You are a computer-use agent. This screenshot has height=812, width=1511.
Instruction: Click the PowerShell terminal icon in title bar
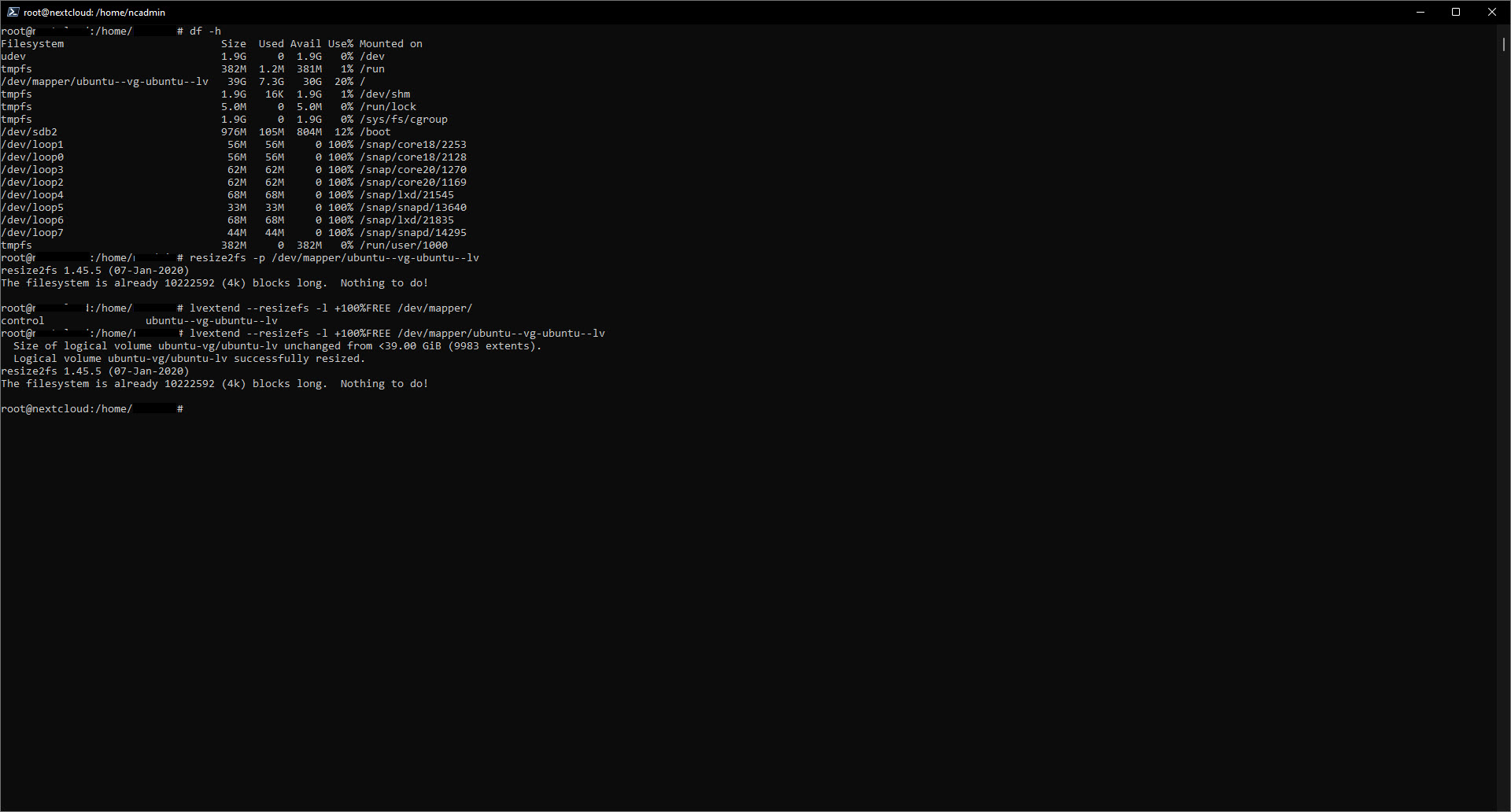(x=13, y=12)
